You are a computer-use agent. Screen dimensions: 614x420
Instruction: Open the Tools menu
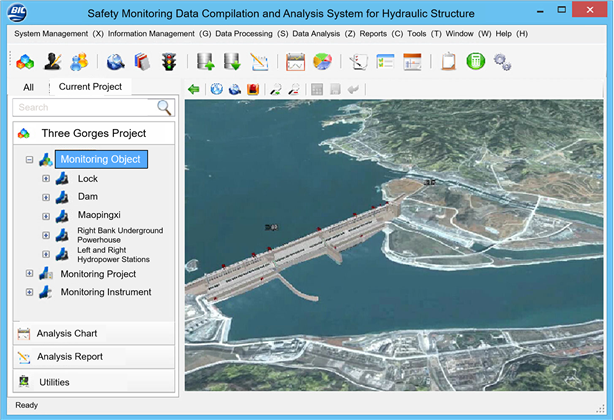pos(424,34)
